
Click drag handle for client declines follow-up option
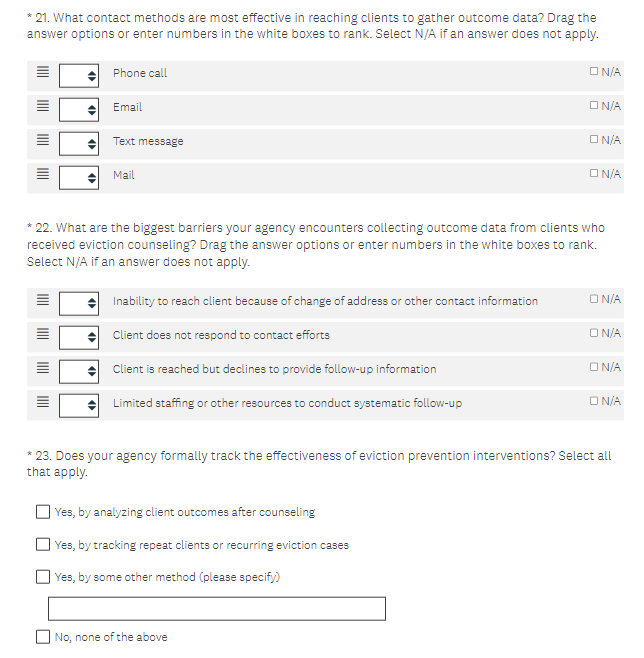point(43,370)
